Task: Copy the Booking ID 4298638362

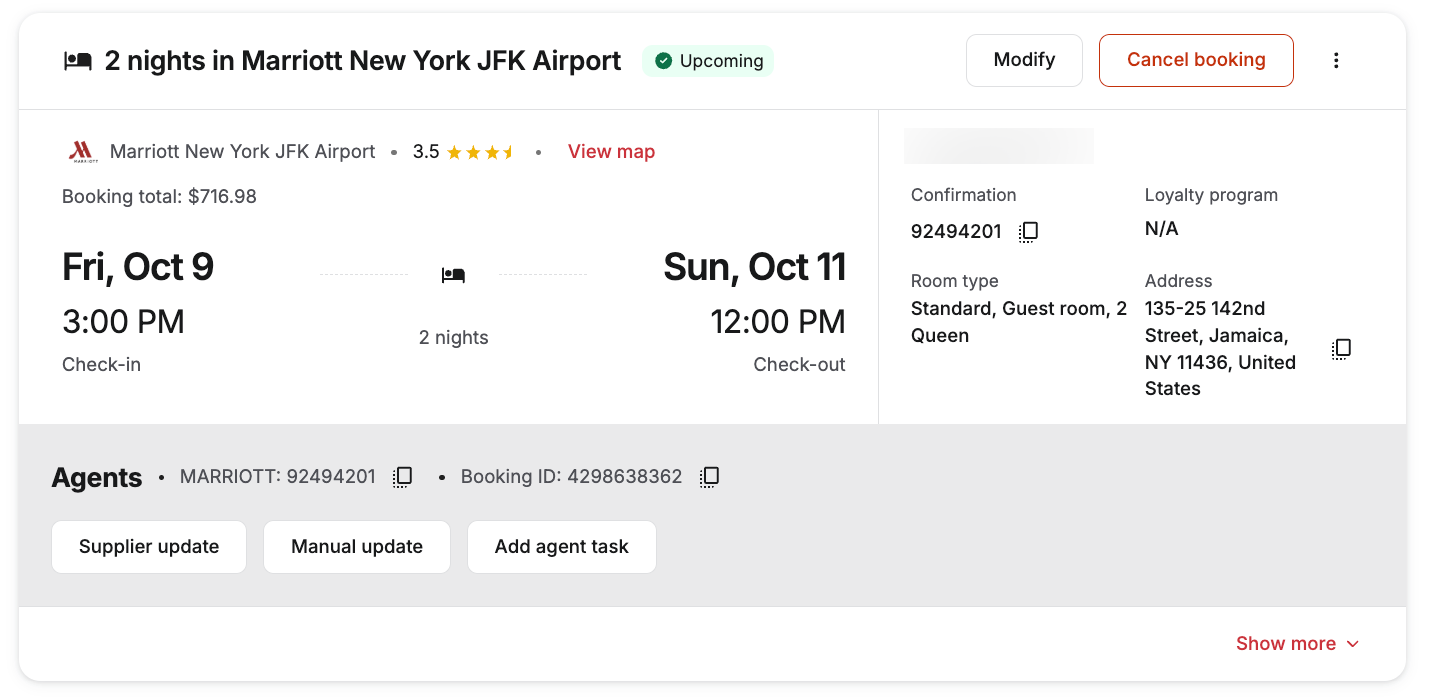Action: pyautogui.click(x=709, y=477)
